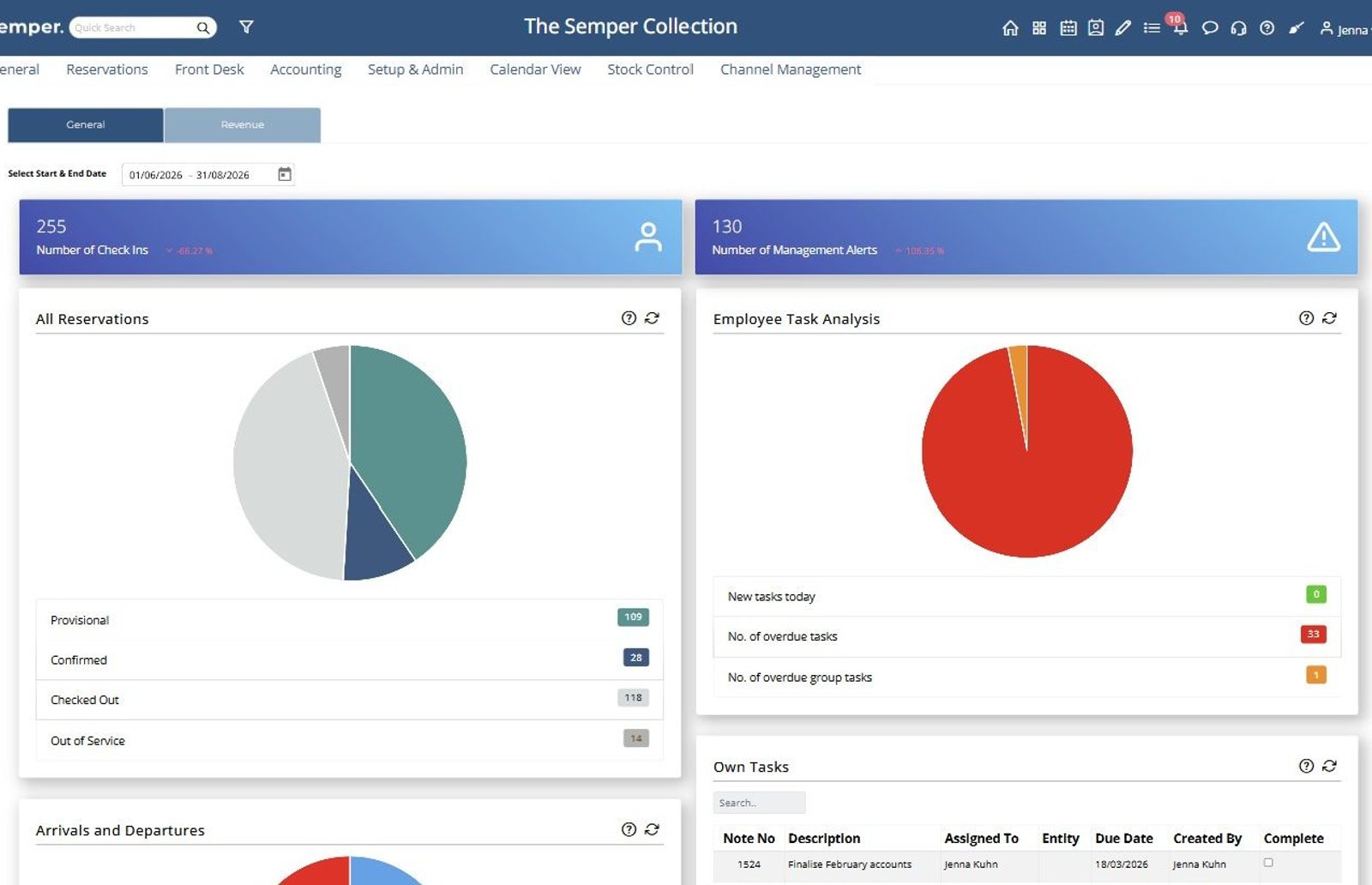The image size is (1372, 885).
Task: Open help for All Reservations widget
Action: click(629, 318)
